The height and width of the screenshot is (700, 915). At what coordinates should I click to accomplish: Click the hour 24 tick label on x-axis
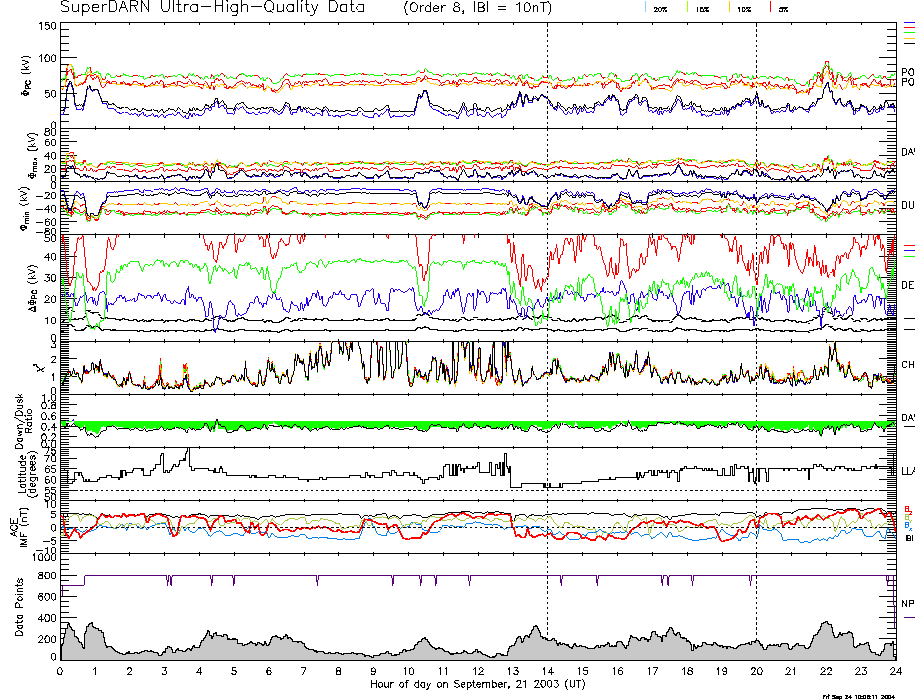[x=895, y=671]
